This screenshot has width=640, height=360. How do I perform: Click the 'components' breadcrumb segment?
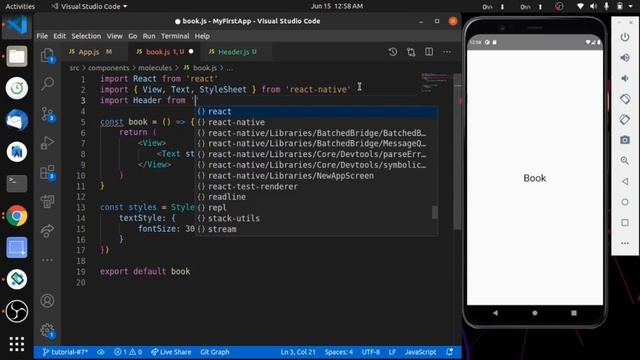coord(109,68)
